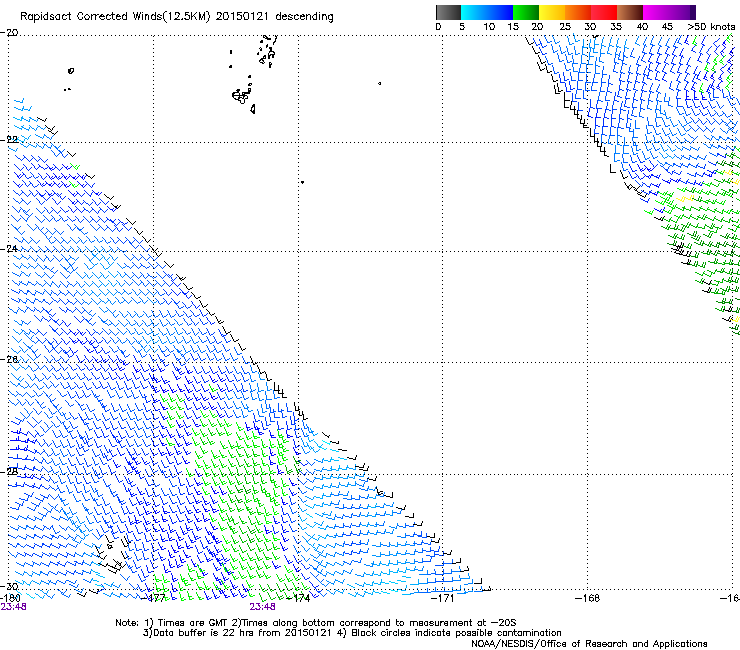The width and height of the screenshot is (740, 650).
Task: Click the '45' tick label on the knots legend
Action: (x=667, y=27)
